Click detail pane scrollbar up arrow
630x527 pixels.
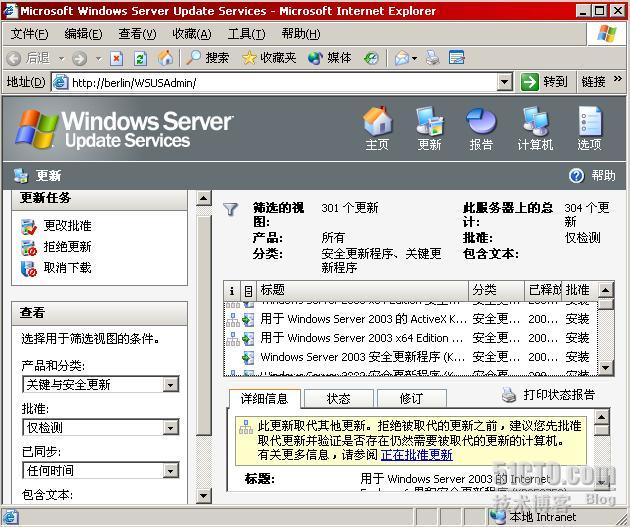(601, 417)
